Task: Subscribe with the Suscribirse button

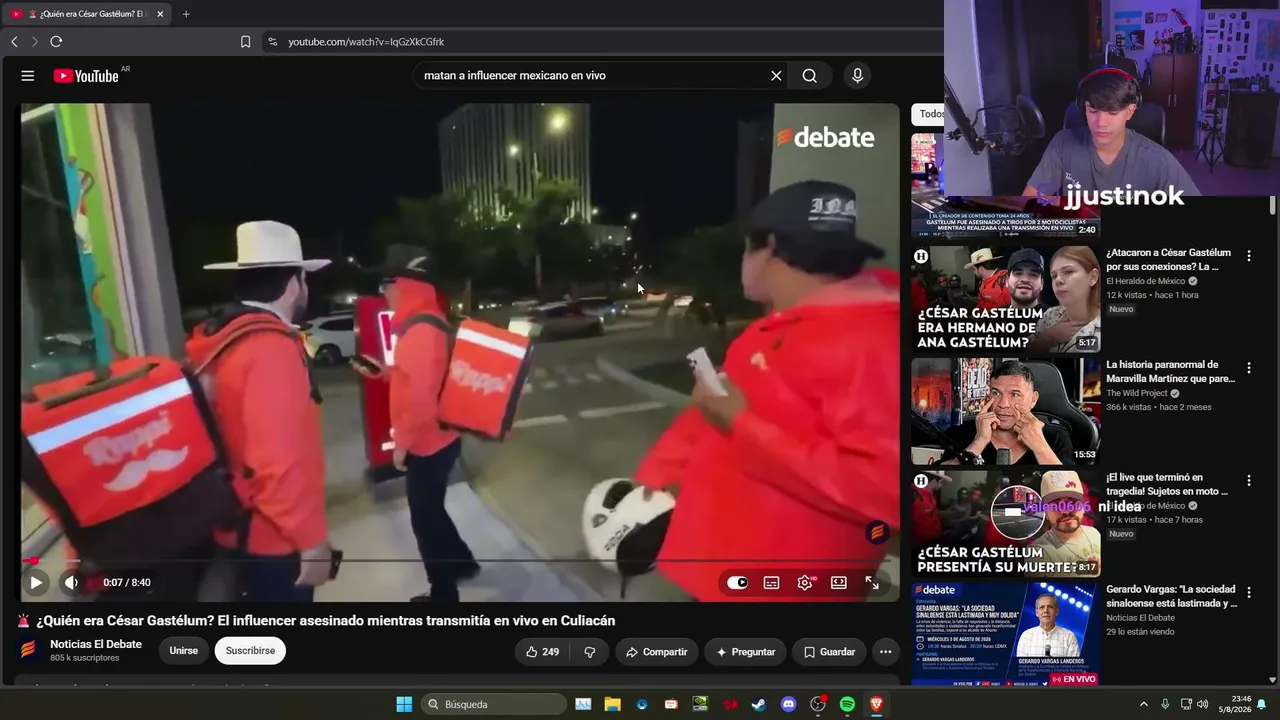Action: (250, 651)
